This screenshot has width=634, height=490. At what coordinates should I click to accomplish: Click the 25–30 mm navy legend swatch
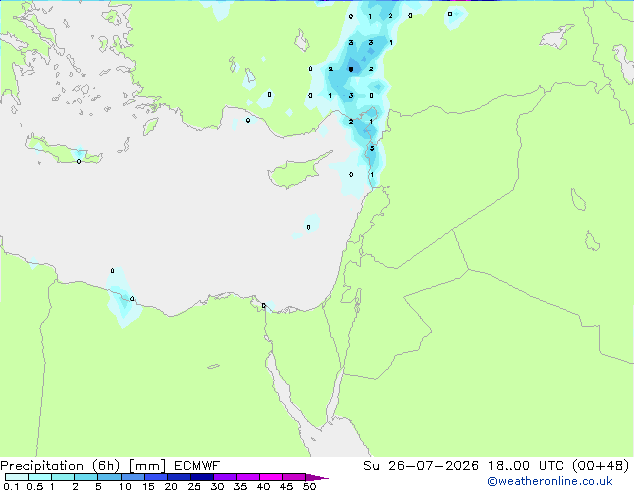click(x=202, y=477)
